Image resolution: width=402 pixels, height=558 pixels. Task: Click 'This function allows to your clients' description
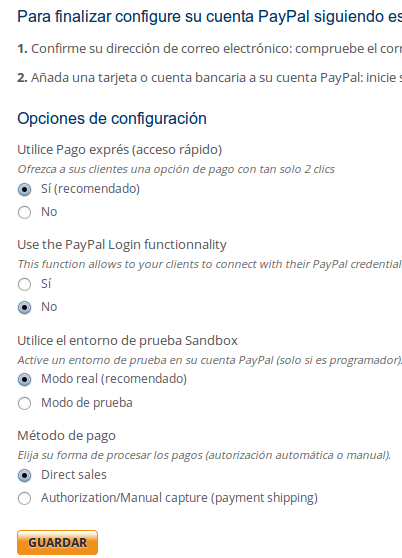pos(210,264)
